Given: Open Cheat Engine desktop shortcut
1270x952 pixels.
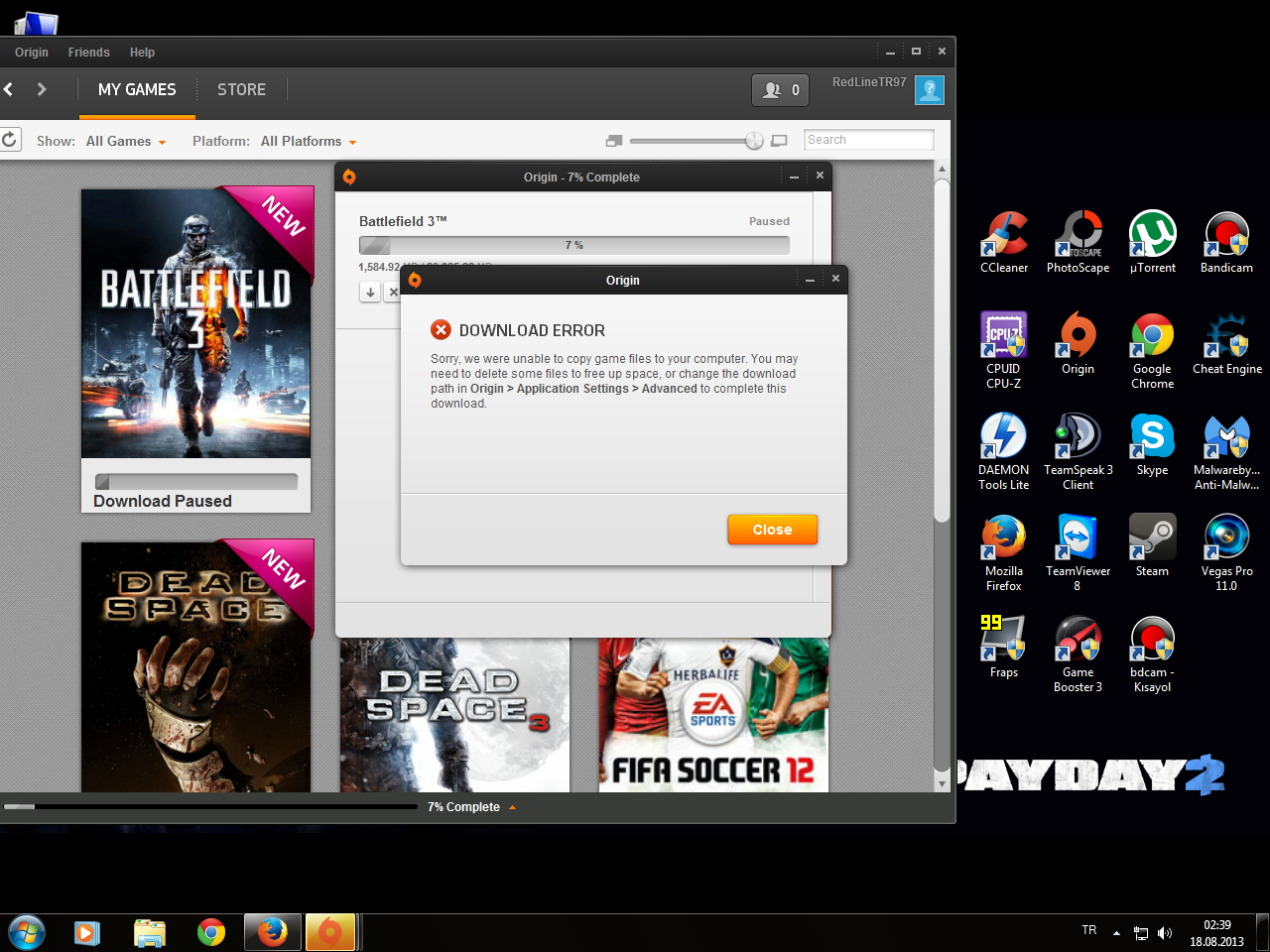Looking at the screenshot, I should coord(1227,343).
